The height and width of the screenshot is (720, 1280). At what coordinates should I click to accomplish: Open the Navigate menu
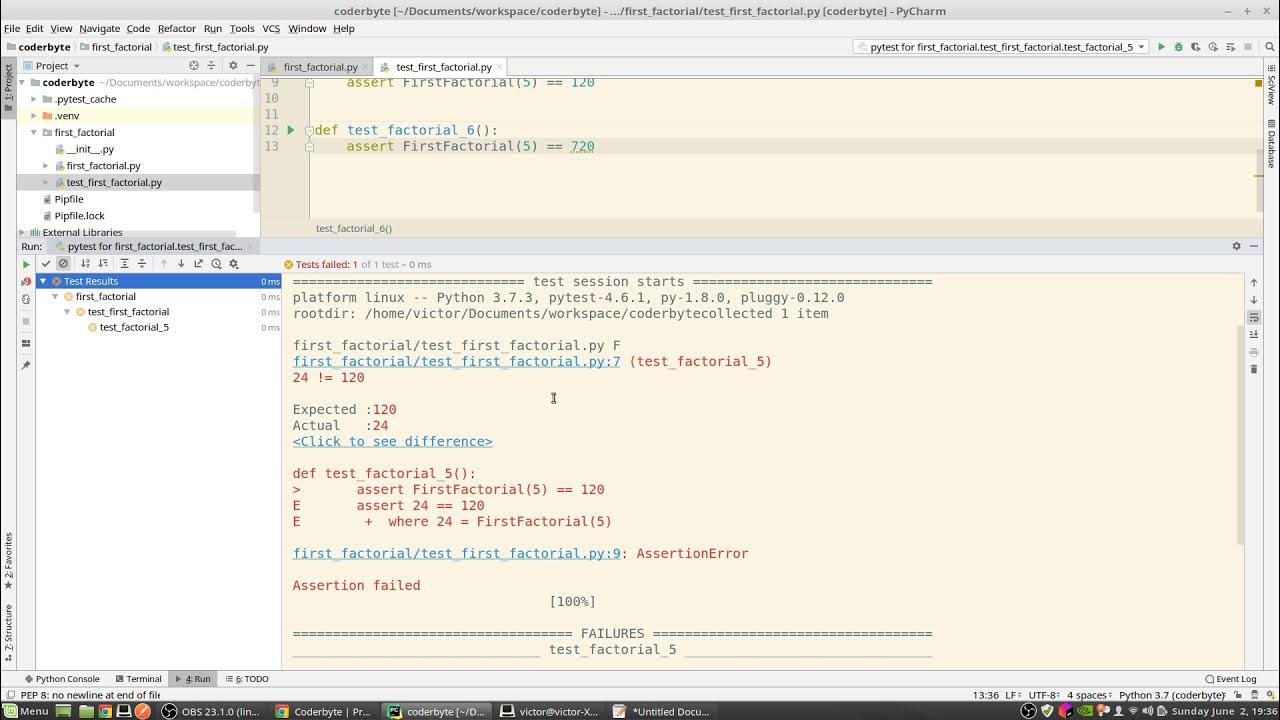click(x=99, y=29)
